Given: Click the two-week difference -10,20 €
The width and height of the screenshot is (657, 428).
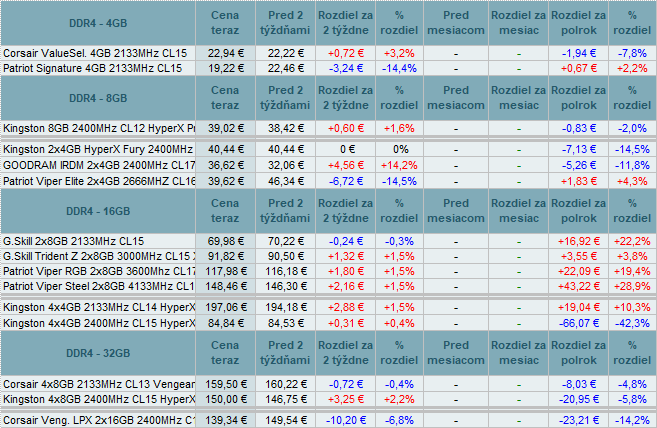Looking at the screenshot, I should click(346, 420).
